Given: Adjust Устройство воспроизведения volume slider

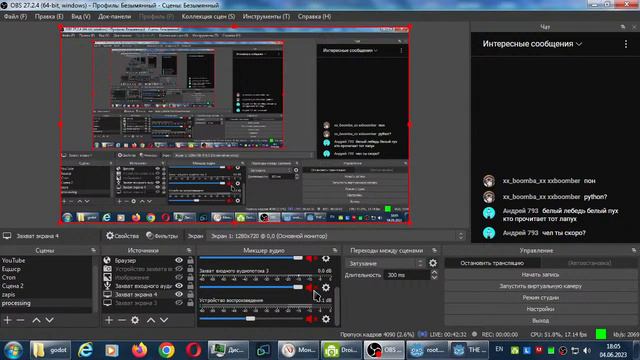Looking at the screenshot, I should (251, 319).
